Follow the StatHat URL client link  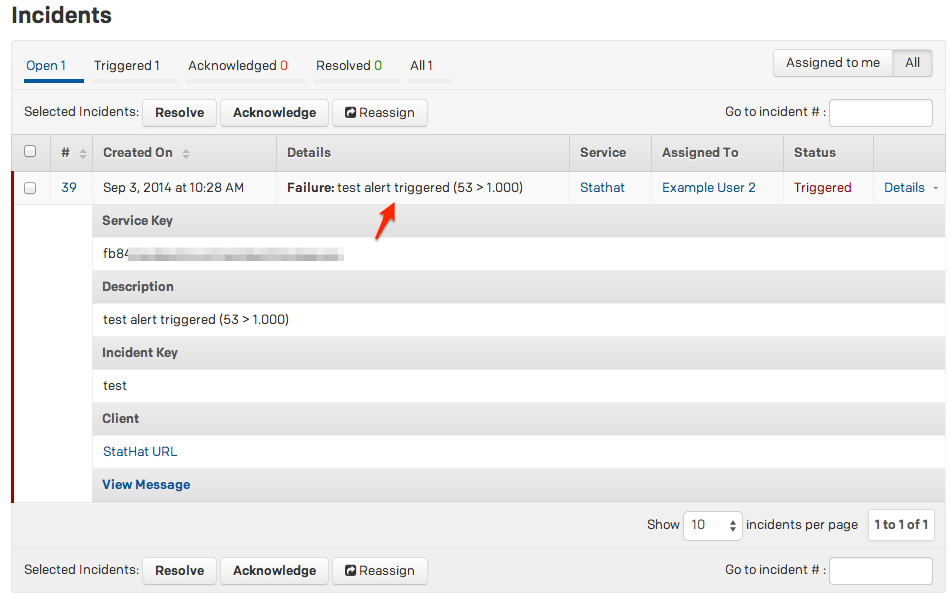tap(140, 452)
